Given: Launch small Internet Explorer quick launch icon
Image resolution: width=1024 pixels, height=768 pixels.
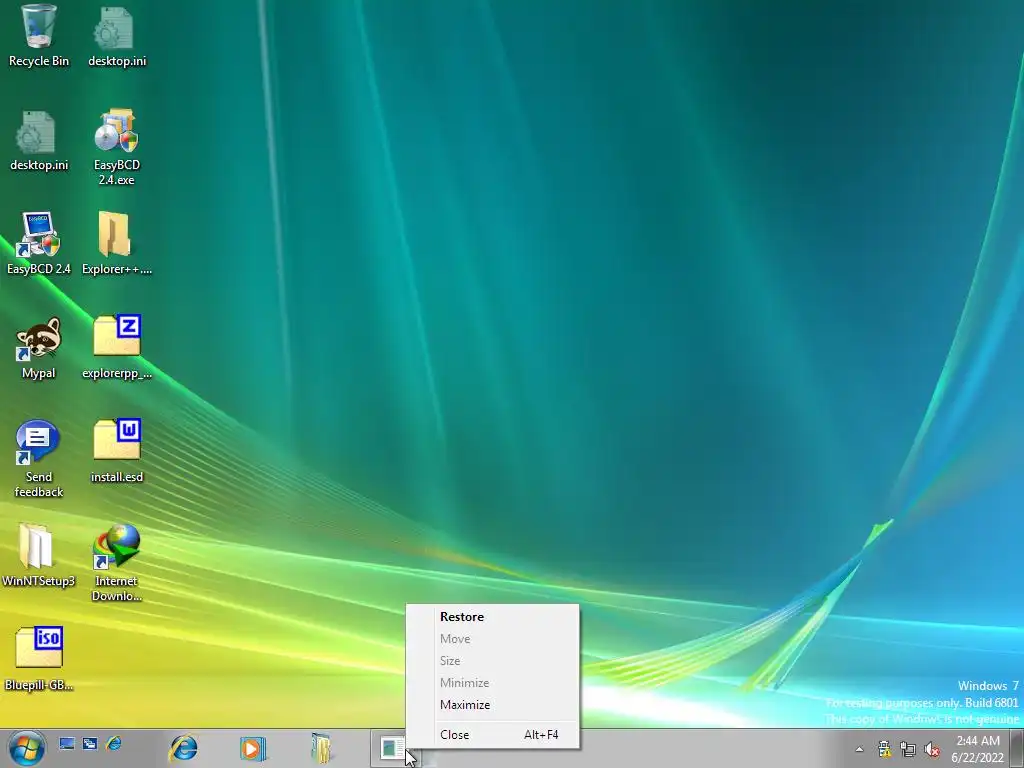Looking at the screenshot, I should [114, 743].
